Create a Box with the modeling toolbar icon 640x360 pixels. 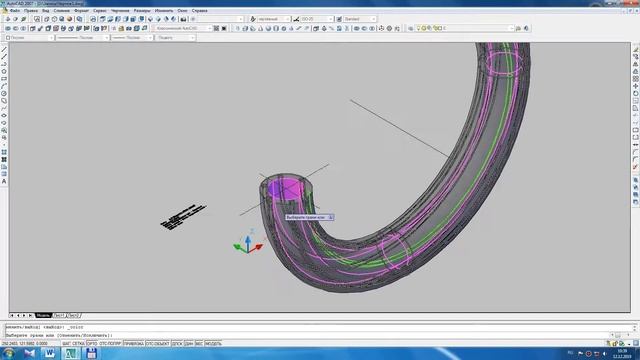(x=245, y=28)
